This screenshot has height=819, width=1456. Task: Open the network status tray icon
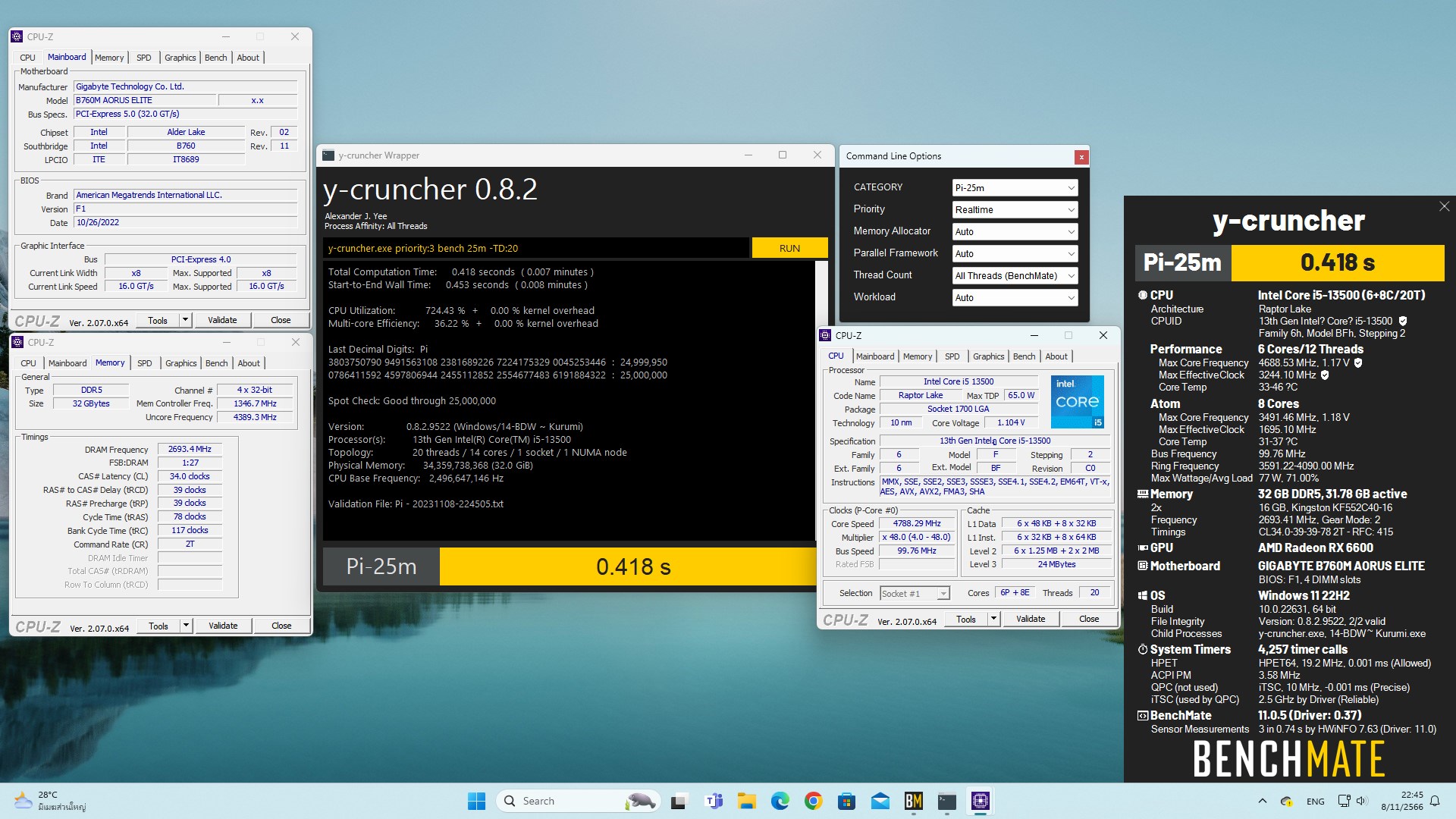1344,801
